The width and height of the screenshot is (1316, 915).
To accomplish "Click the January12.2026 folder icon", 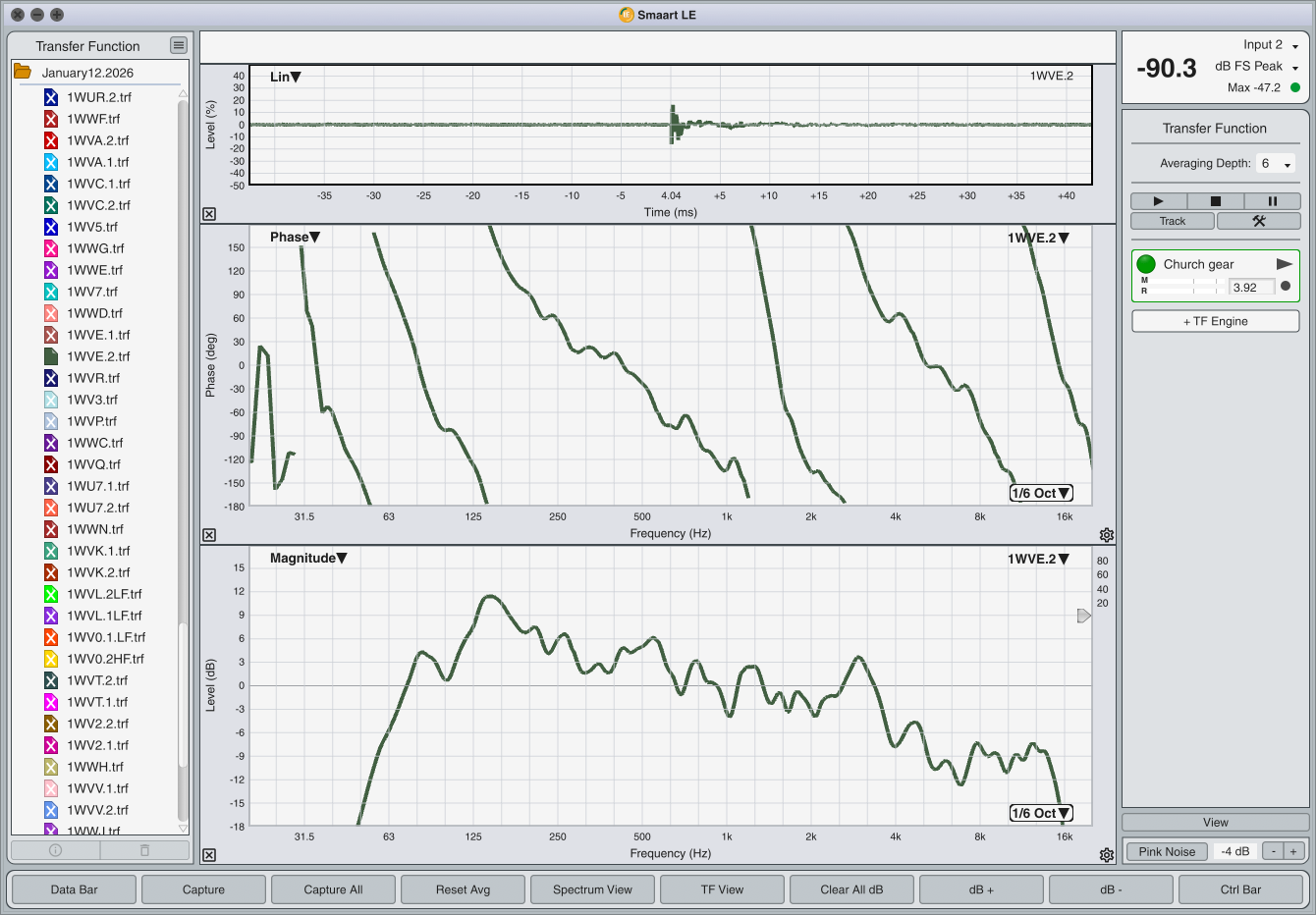I will [x=22, y=72].
